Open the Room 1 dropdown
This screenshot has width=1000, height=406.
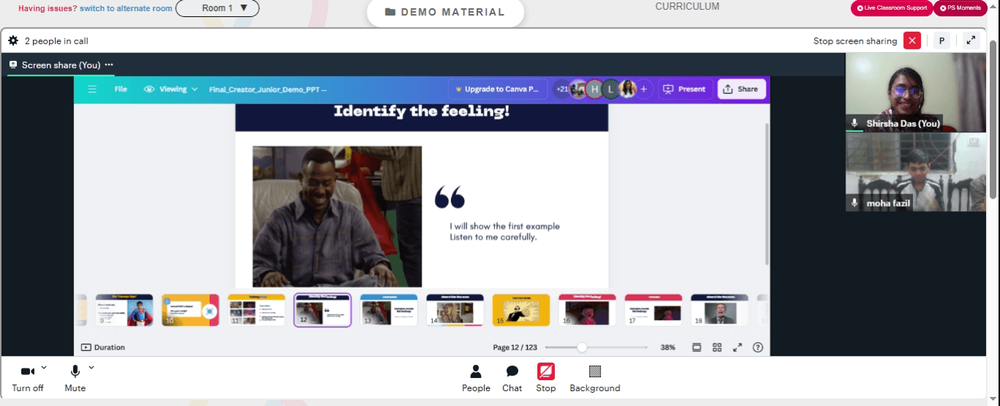point(217,8)
